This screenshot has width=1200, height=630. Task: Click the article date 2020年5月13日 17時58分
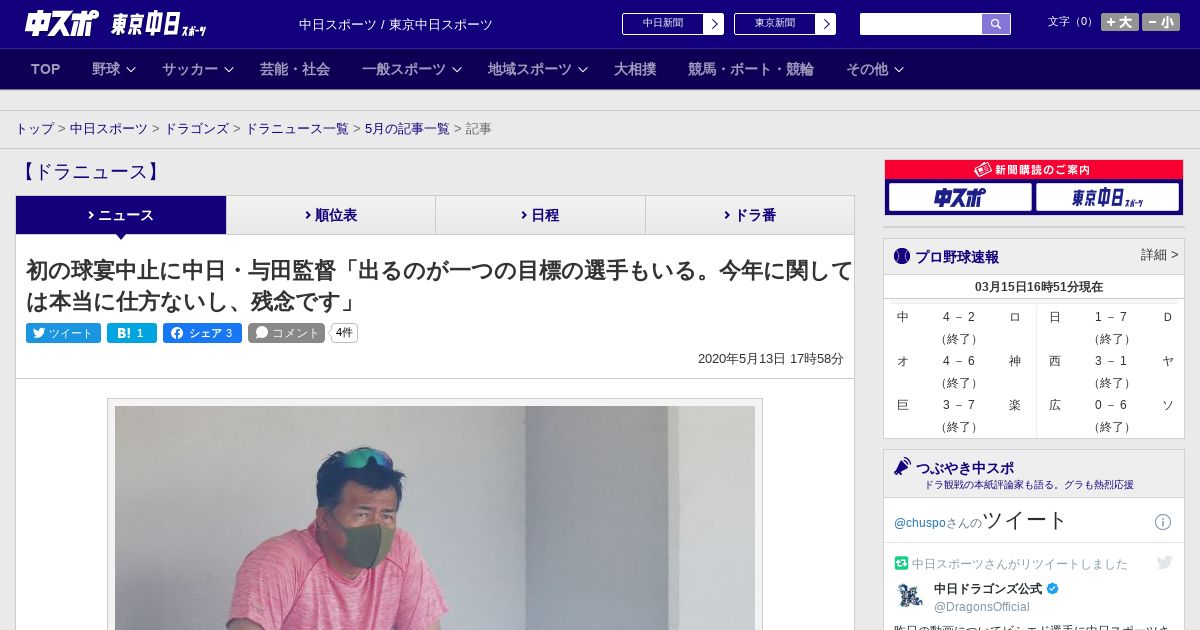click(x=771, y=359)
